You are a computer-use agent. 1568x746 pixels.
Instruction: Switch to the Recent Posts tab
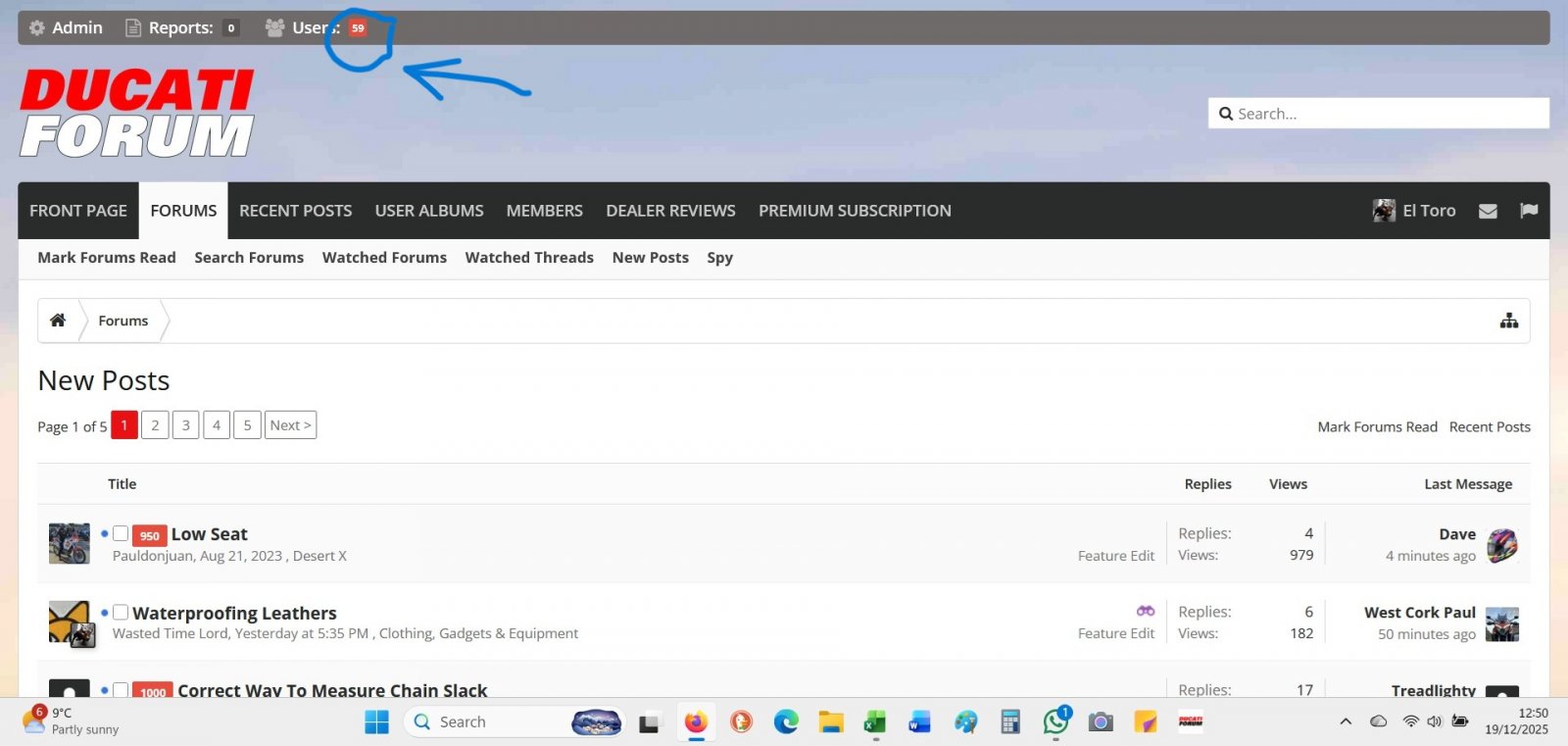(295, 211)
